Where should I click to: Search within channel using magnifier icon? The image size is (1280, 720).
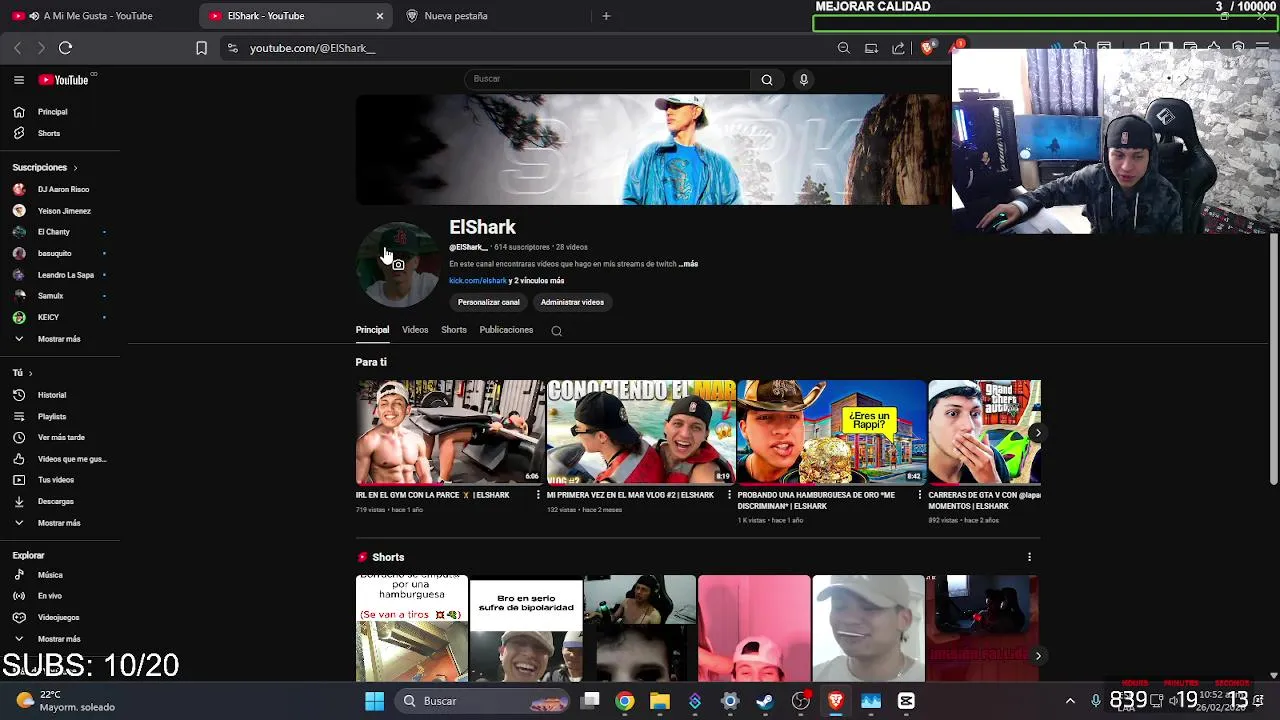pos(557,331)
